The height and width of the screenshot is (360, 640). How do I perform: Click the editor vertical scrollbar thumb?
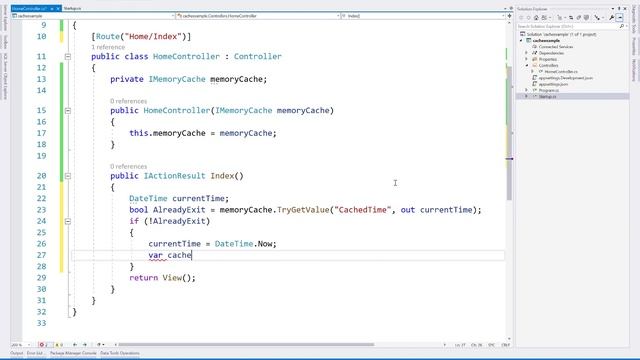[x=509, y=133]
